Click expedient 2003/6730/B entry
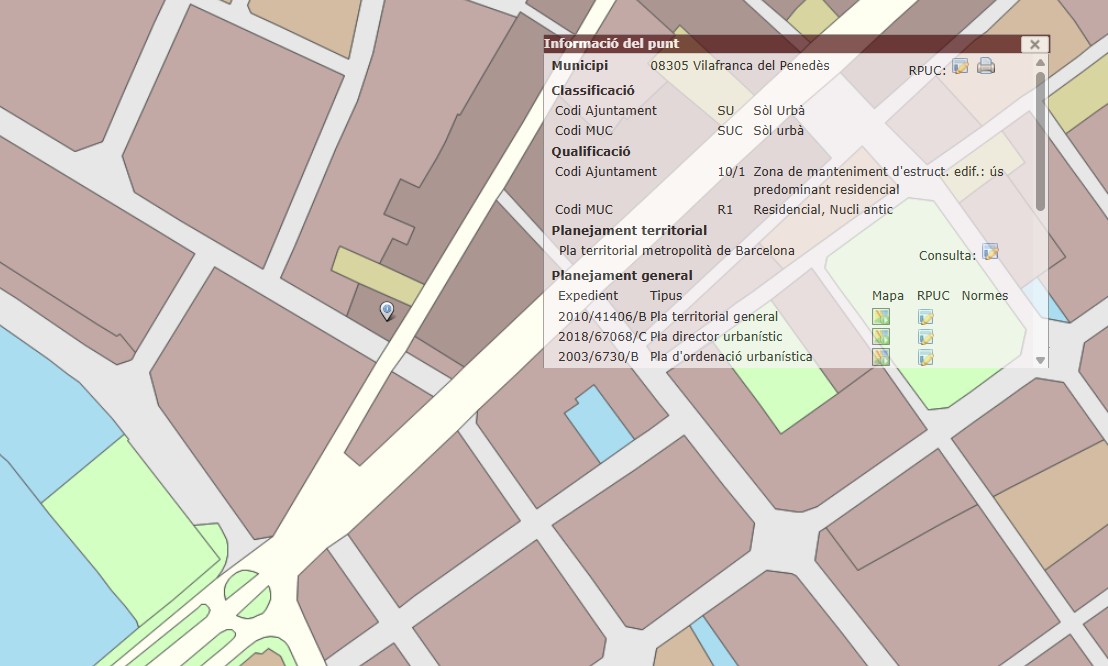Image resolution: width=1108 pixels, height=666 pixels. [598, 357]
